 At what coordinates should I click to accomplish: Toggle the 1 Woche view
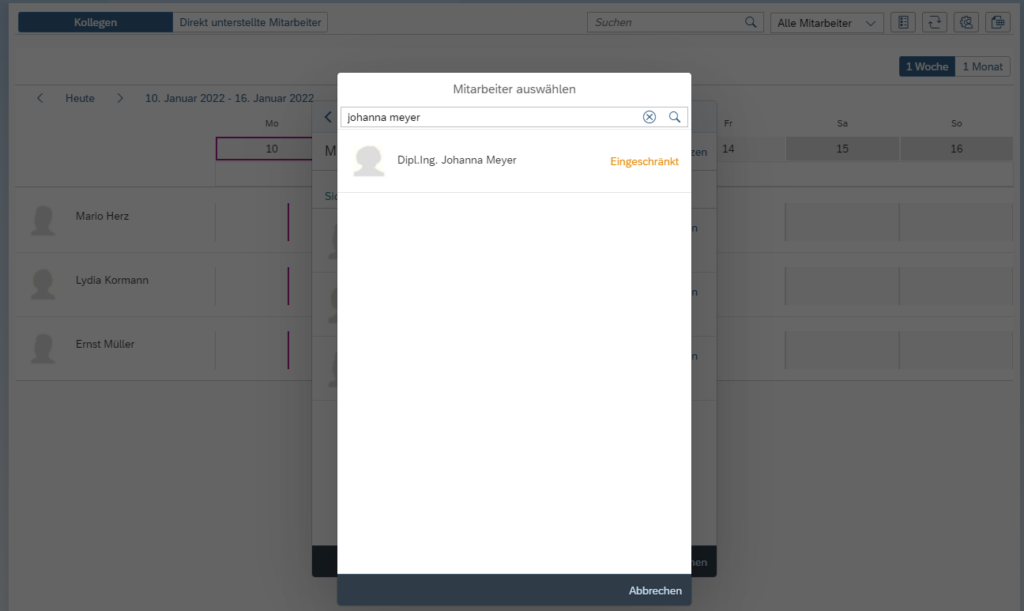pos(926,67)
